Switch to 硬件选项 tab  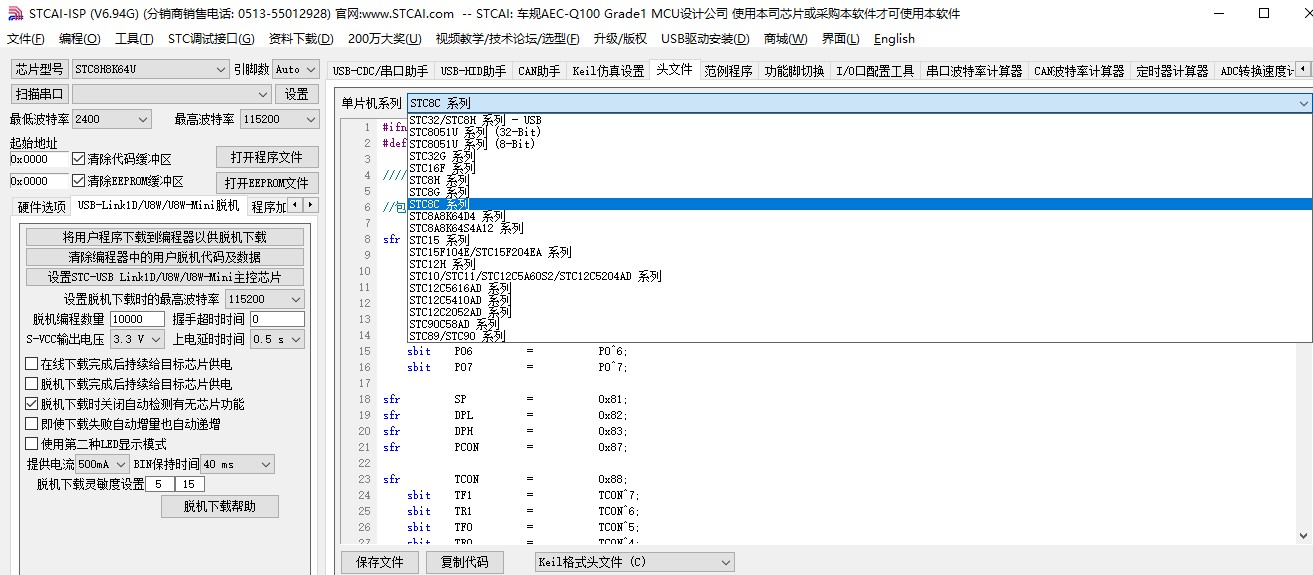41,207
